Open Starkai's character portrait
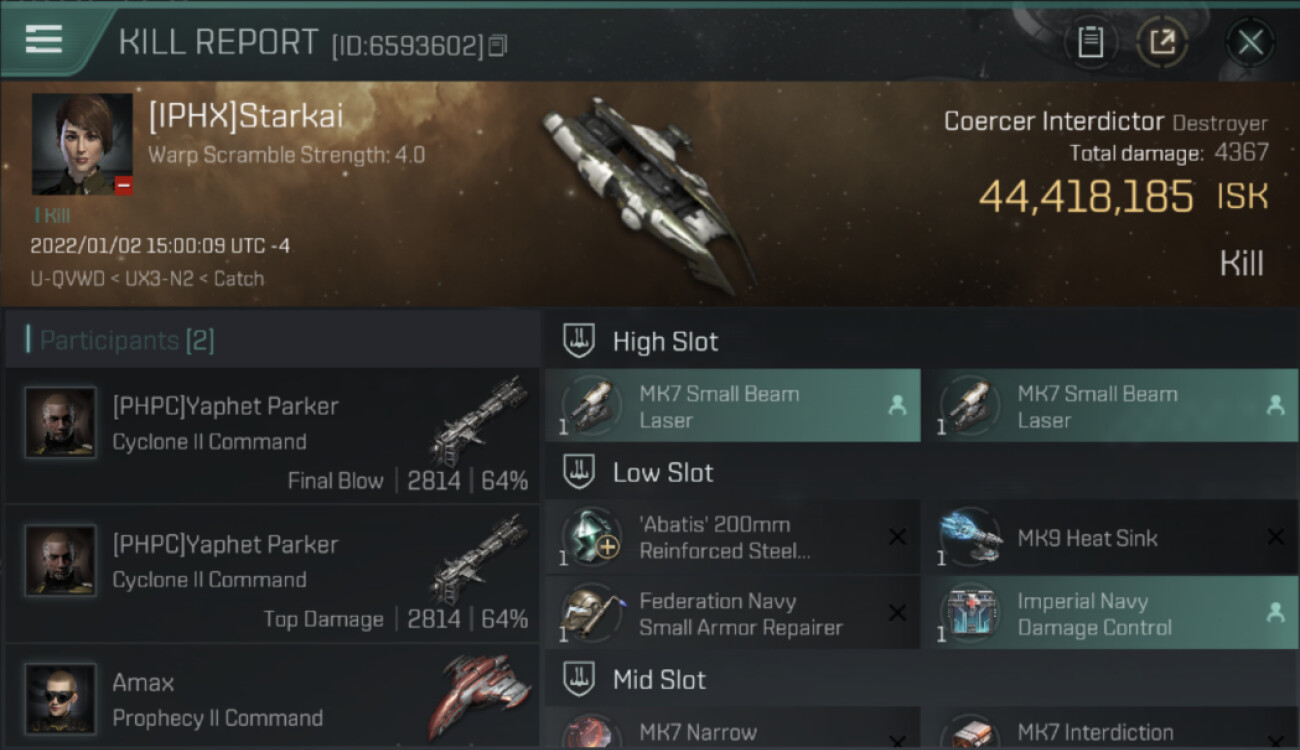This screenshot has height=750, width=1300. pos(82,144)
